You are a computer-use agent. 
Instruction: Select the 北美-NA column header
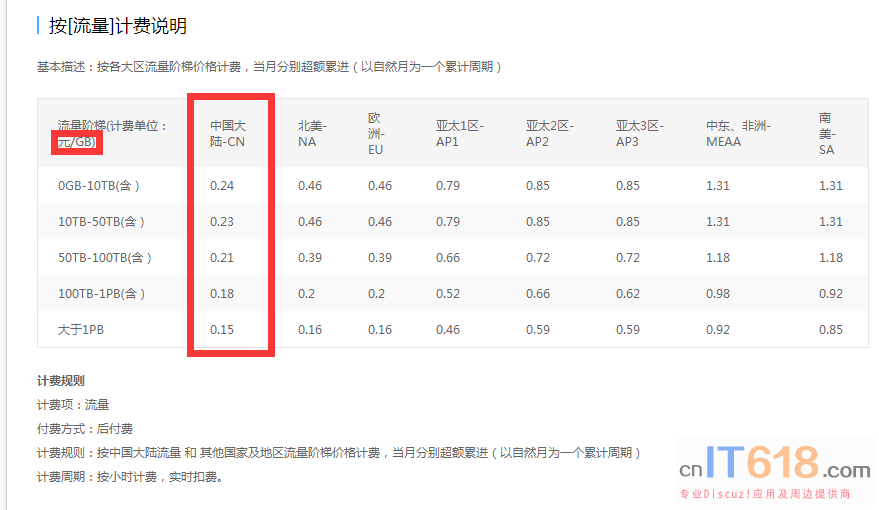311,134
